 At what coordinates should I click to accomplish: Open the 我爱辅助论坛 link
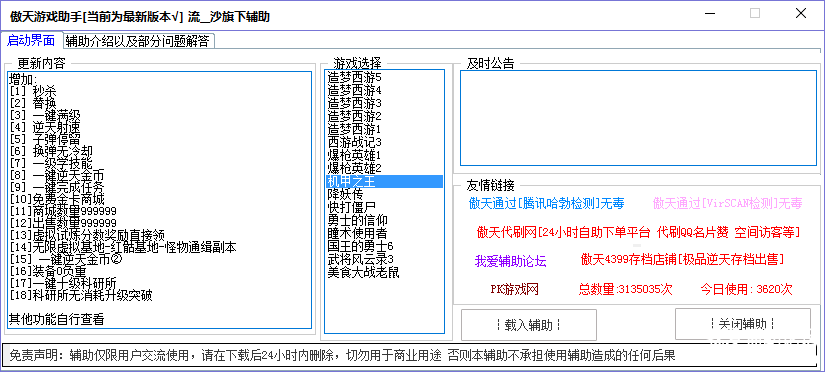(510, 262)
